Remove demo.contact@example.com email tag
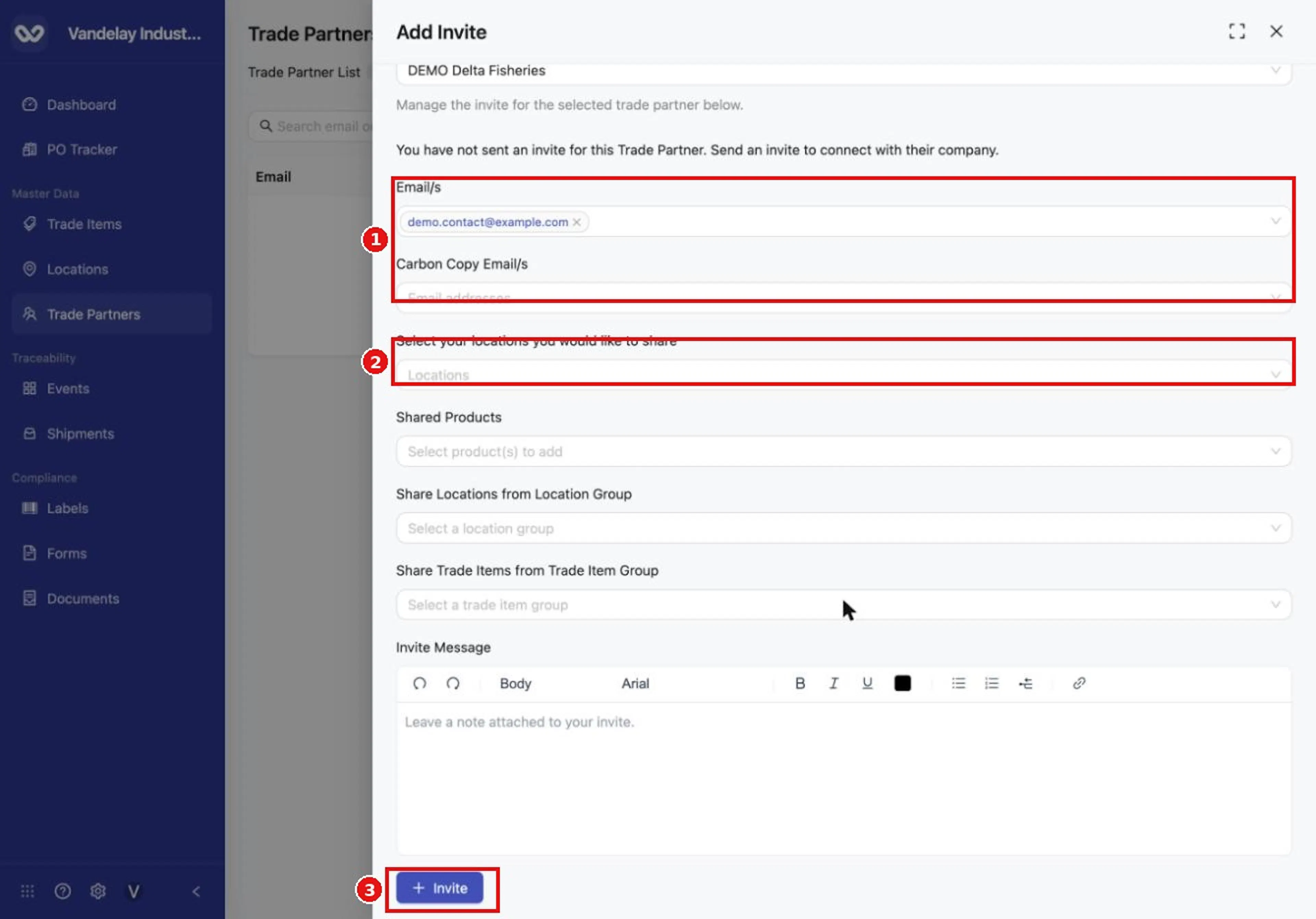The width and height of the screenshot is (1316, 919). point(577,222)
